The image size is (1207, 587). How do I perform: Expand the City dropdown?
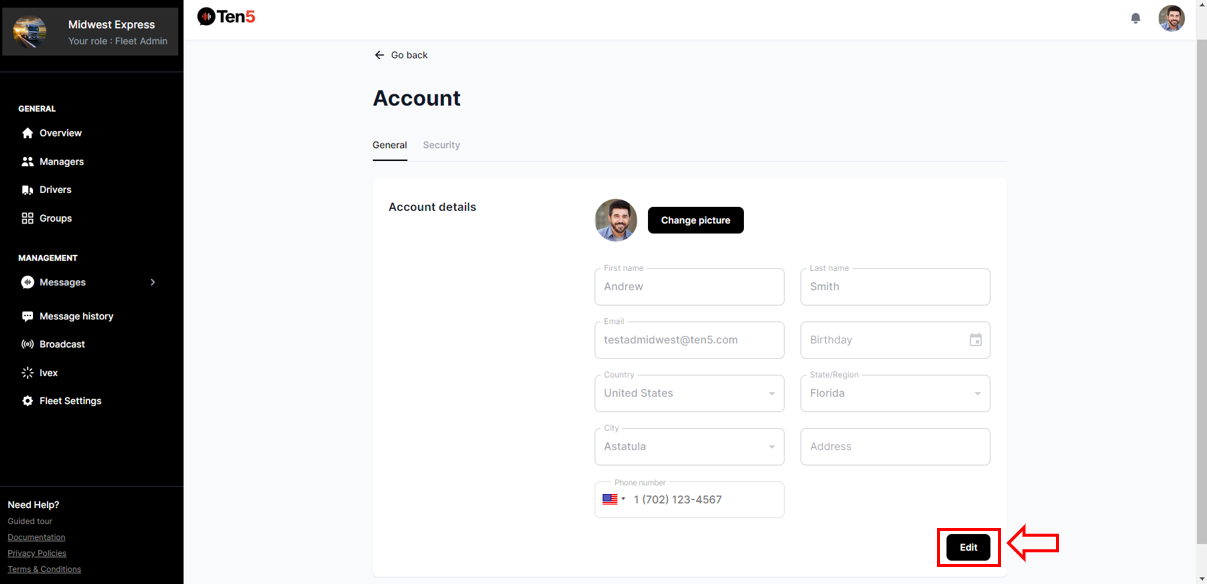(771, 447)
